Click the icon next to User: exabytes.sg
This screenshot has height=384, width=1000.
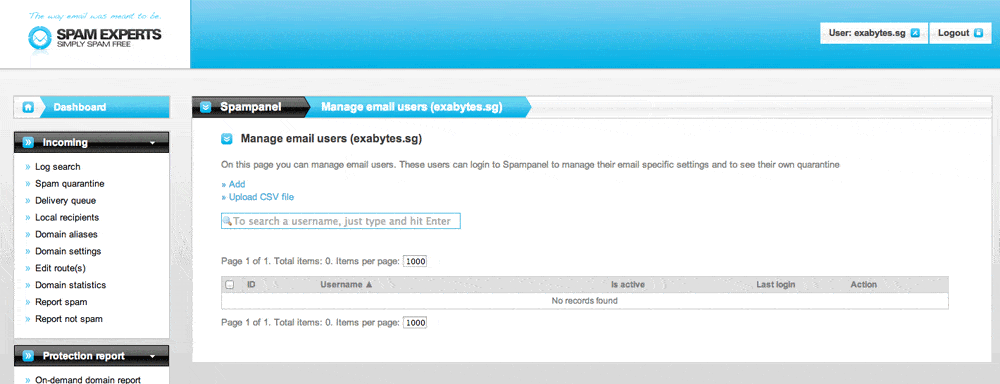click(x=915, y=33)
